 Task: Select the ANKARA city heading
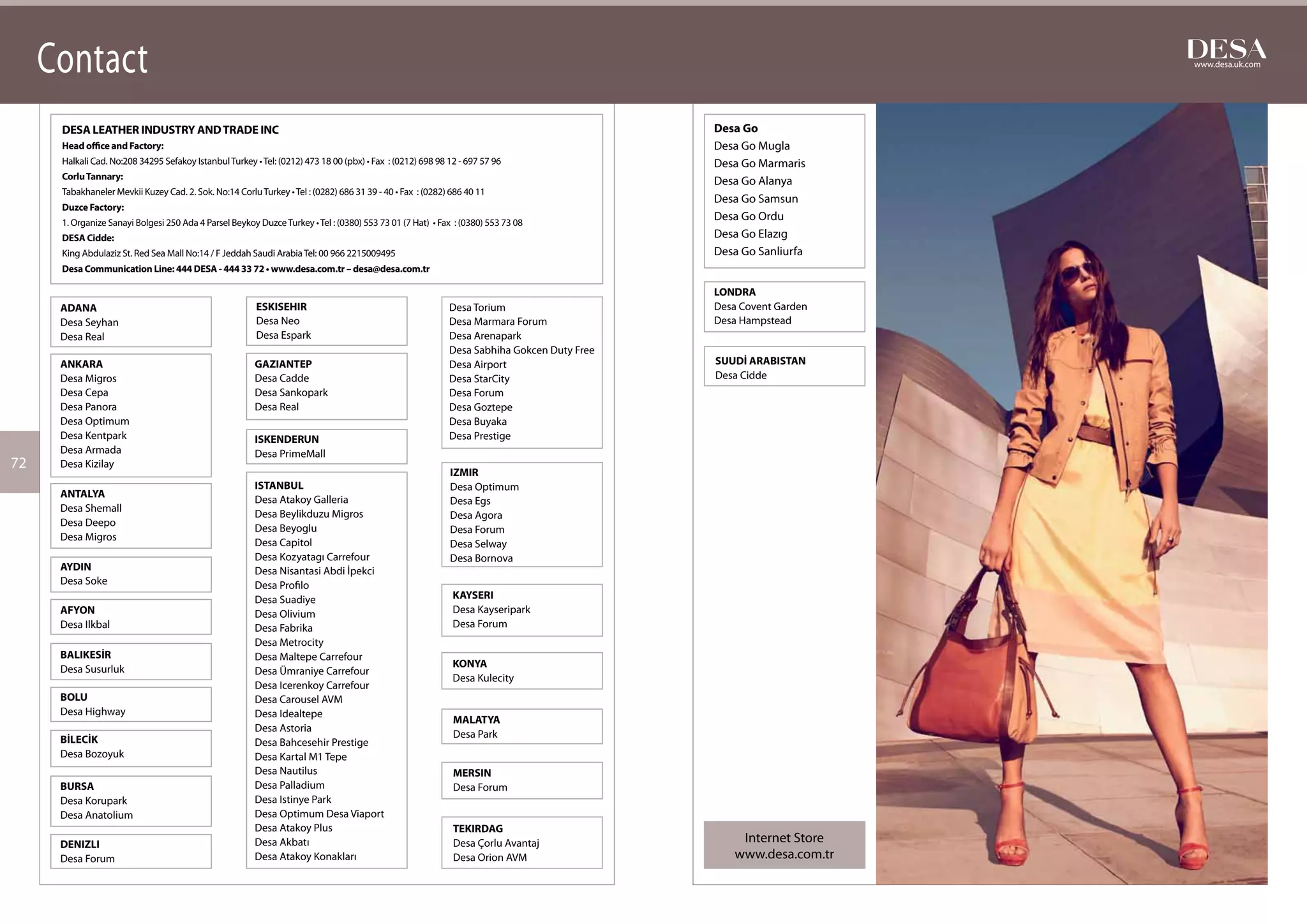82,364
